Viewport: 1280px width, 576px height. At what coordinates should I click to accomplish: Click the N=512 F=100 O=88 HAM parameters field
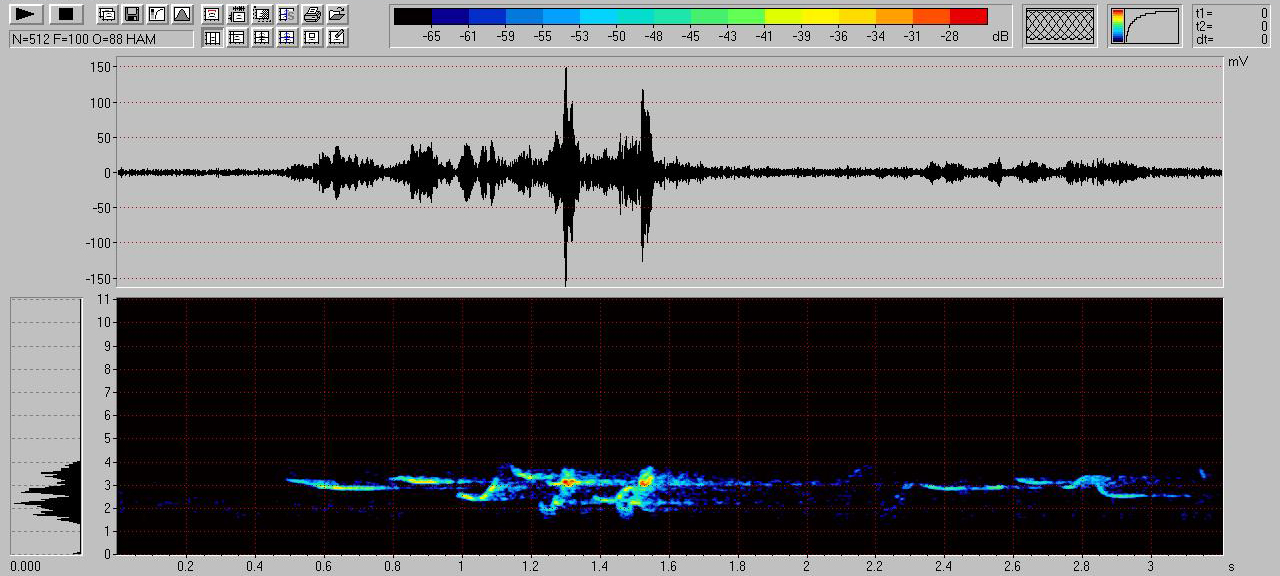coord(101,39)
